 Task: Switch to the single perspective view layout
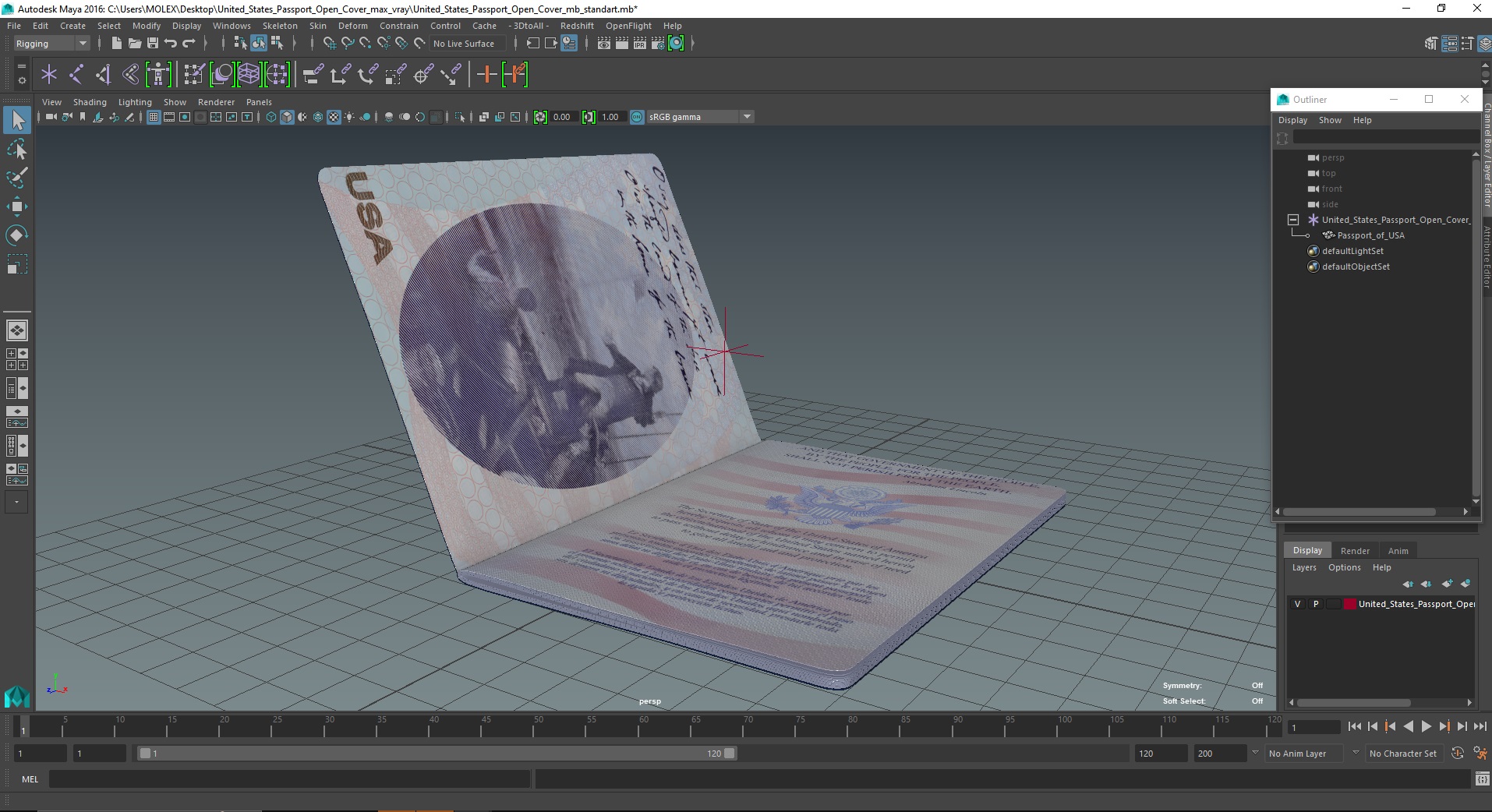click(17, 330)
